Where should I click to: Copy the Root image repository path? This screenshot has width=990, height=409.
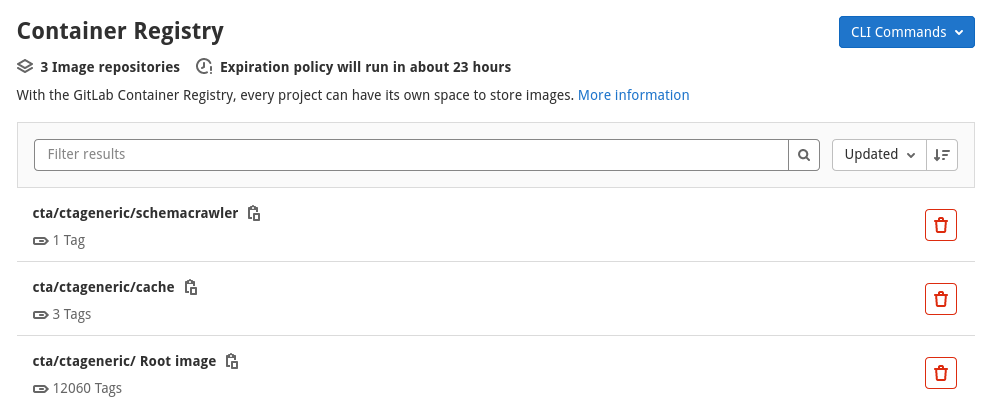coord(232,361)
